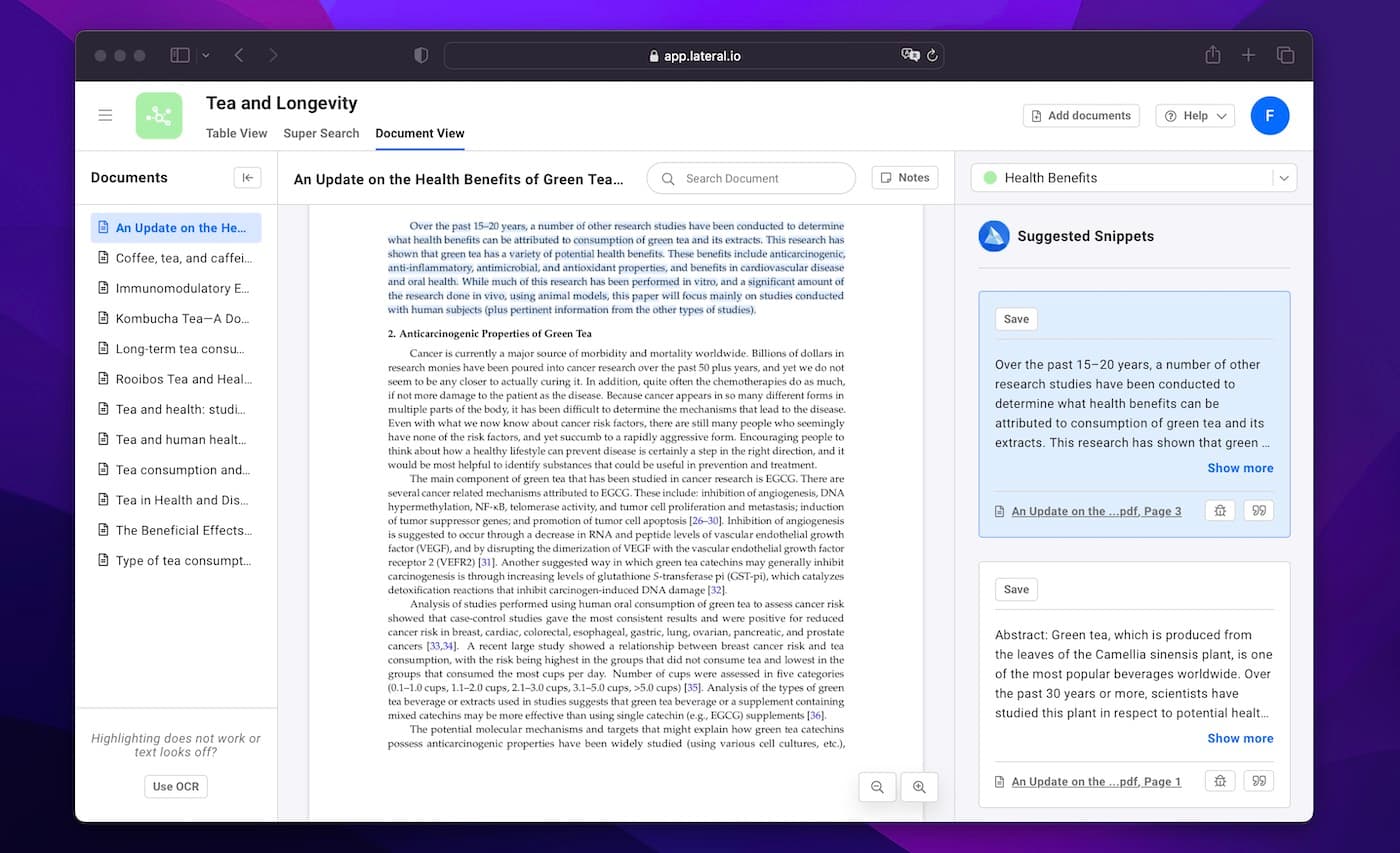This screenshot has width=1400, height=853.
Task: Open 'An Update on the He...' document
Action: click(x=176, y=228)
